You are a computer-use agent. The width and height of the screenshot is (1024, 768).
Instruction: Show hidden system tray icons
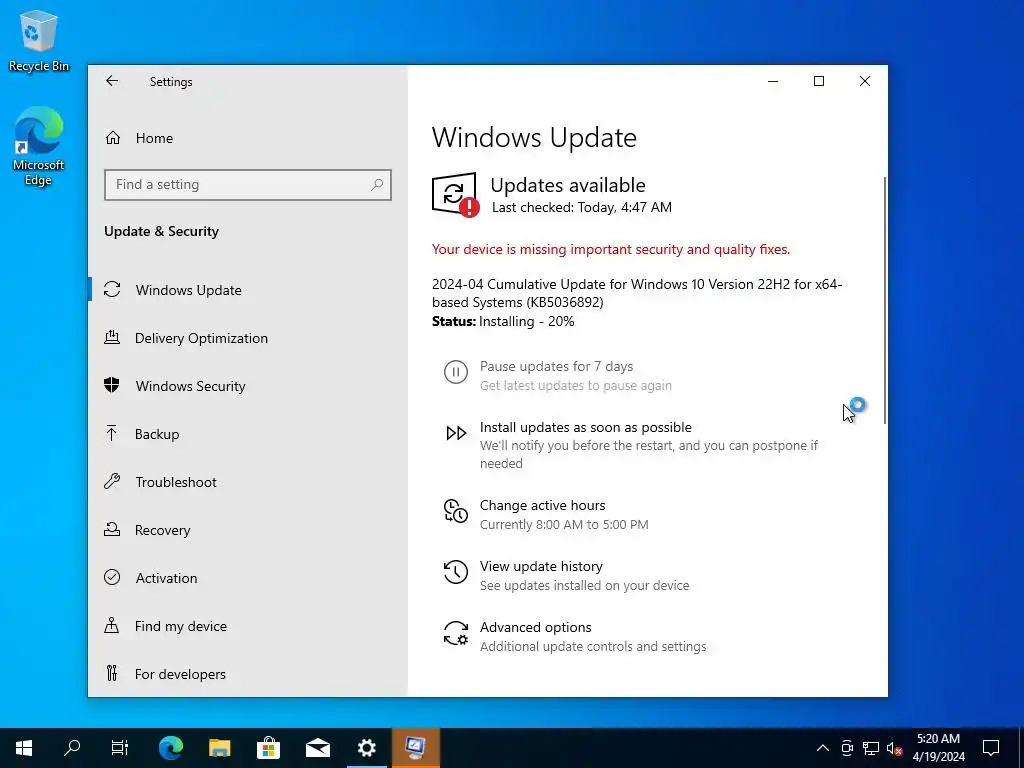click(823, 748)
